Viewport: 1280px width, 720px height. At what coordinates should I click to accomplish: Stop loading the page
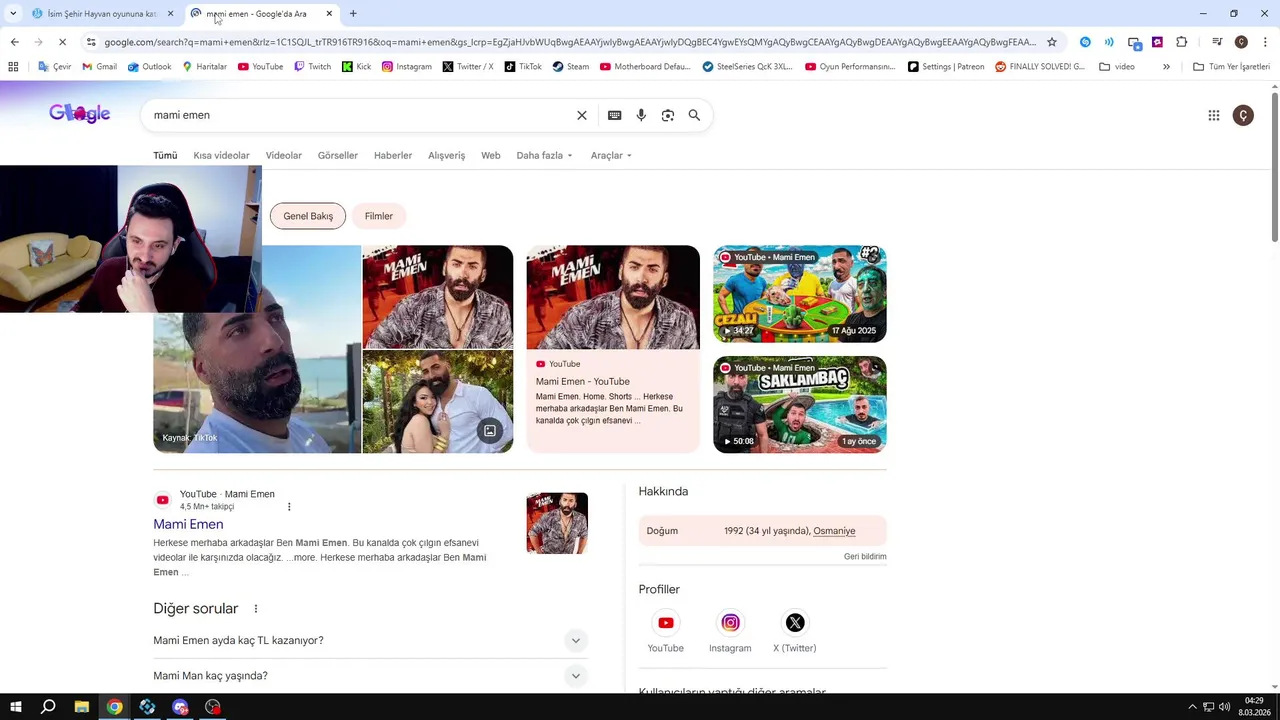pos(62,42)
